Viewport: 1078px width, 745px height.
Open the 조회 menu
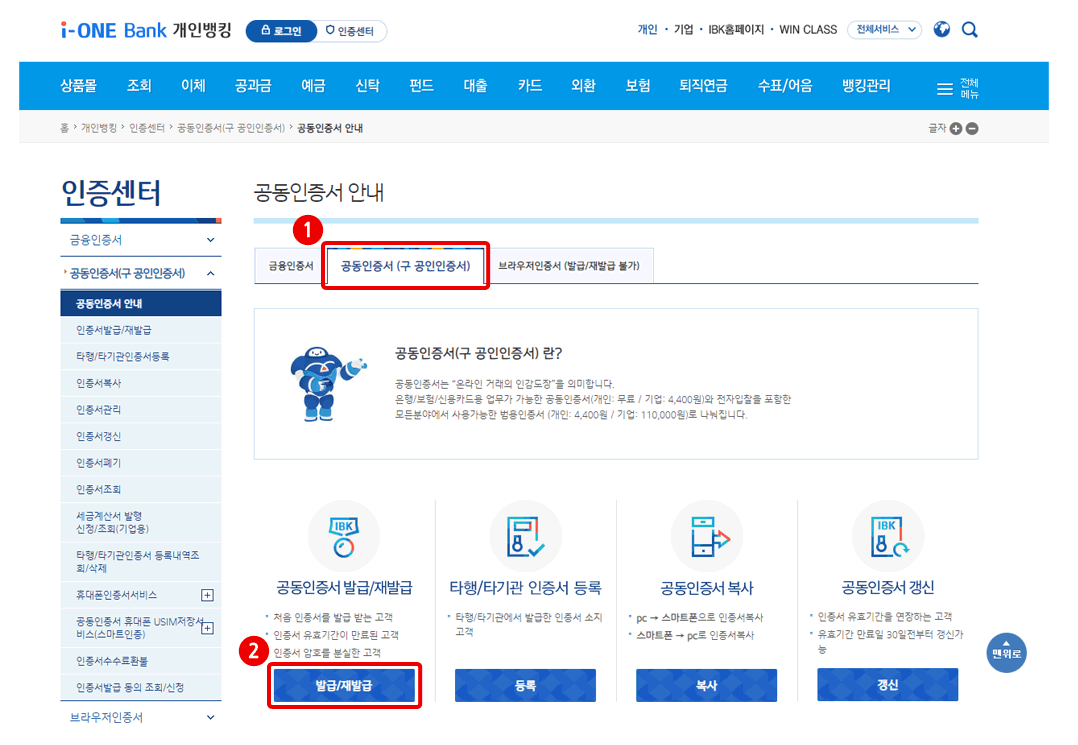tap(138, 86)
